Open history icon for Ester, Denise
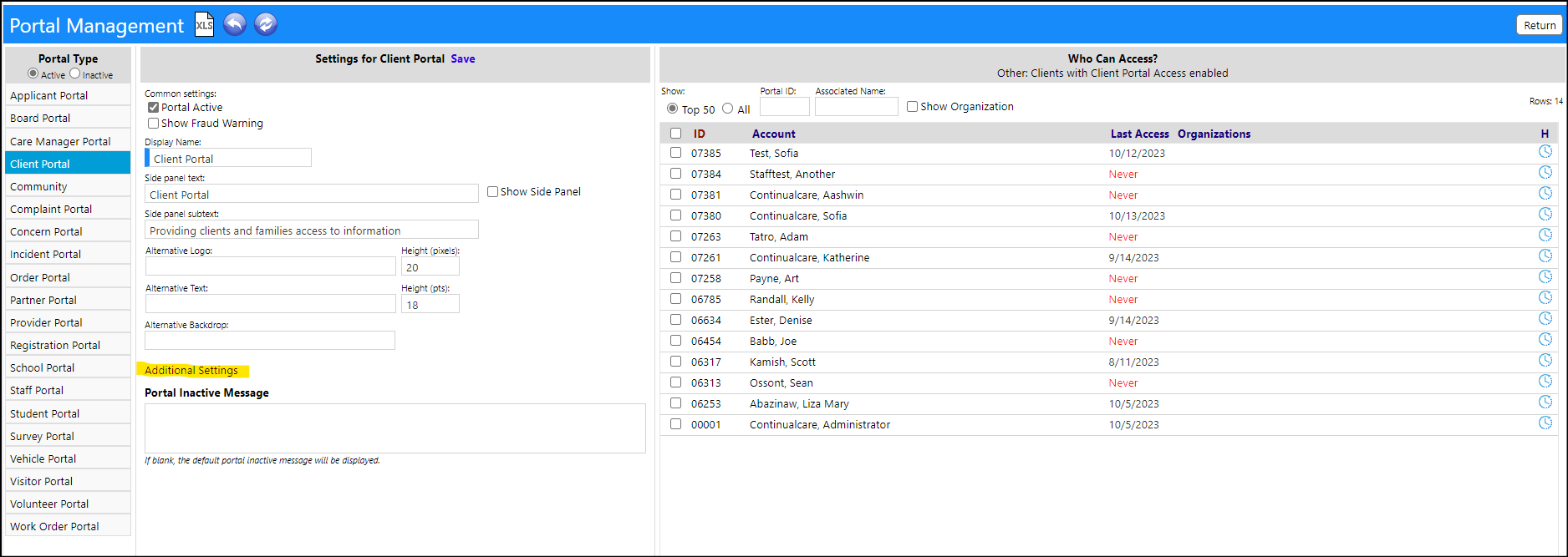Viewport: 1568px width, 557px height. [1545, 319]
